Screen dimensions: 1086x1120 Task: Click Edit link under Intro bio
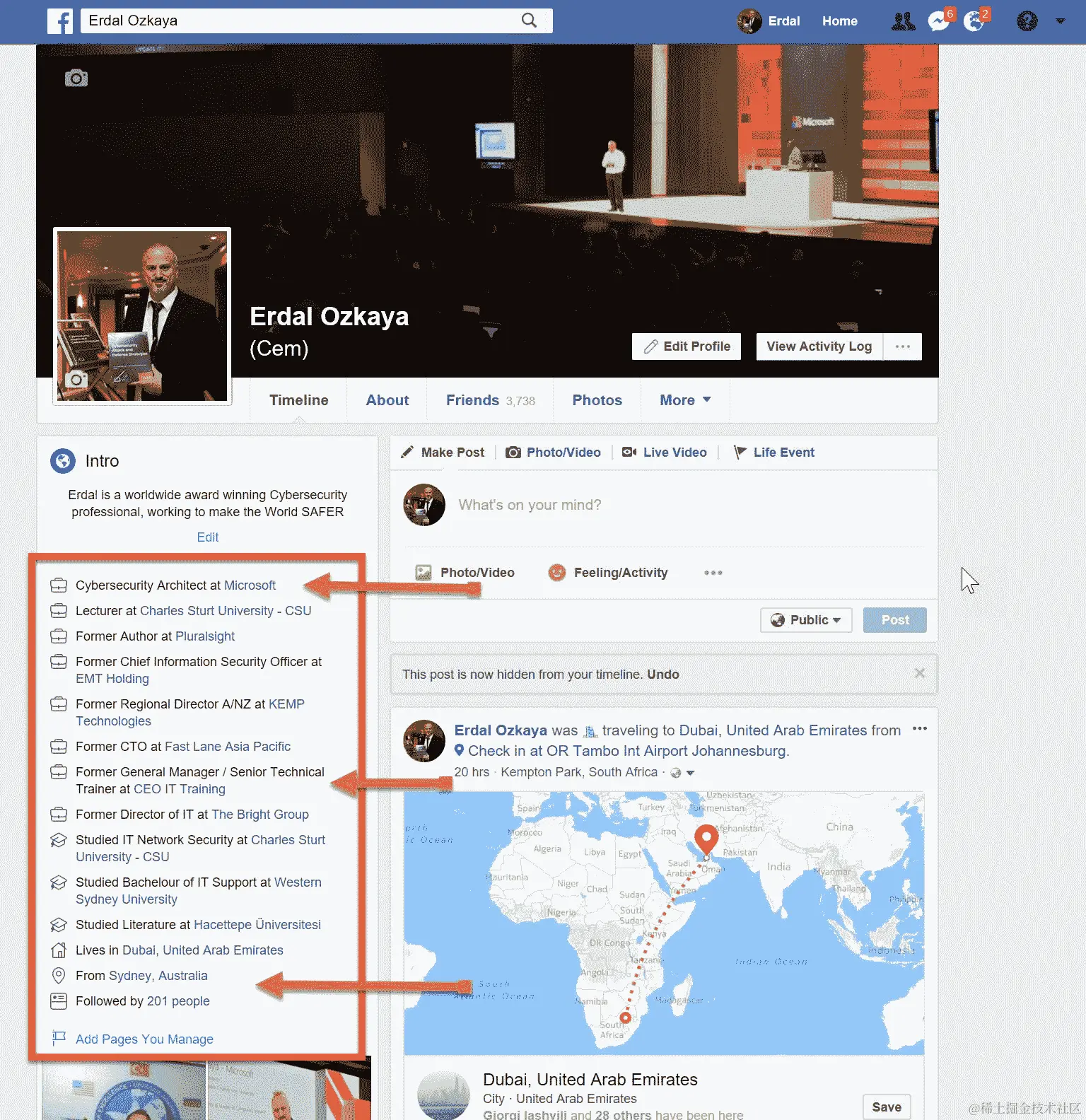pyautogui.click(x=208, y=537)
